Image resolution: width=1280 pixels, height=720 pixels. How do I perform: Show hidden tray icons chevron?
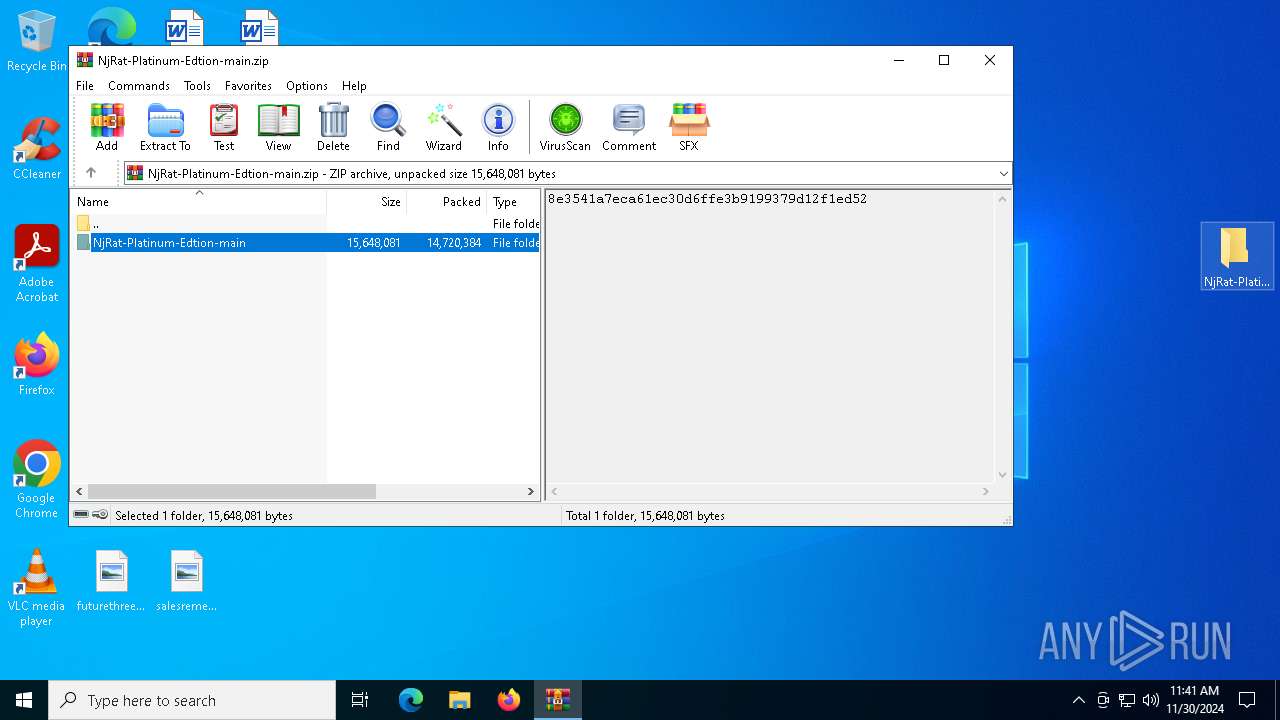point(1078,700)
